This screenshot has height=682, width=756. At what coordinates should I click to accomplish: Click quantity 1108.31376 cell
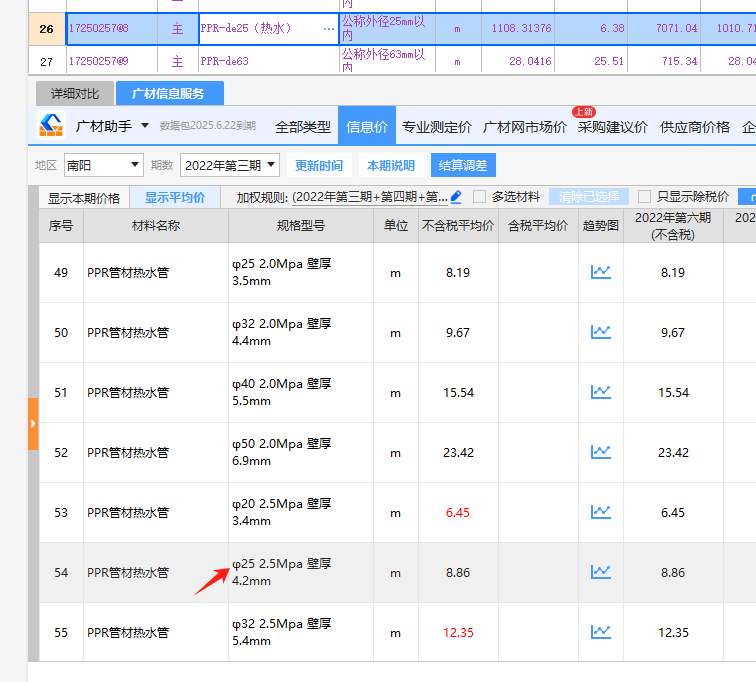pos(517,29)
